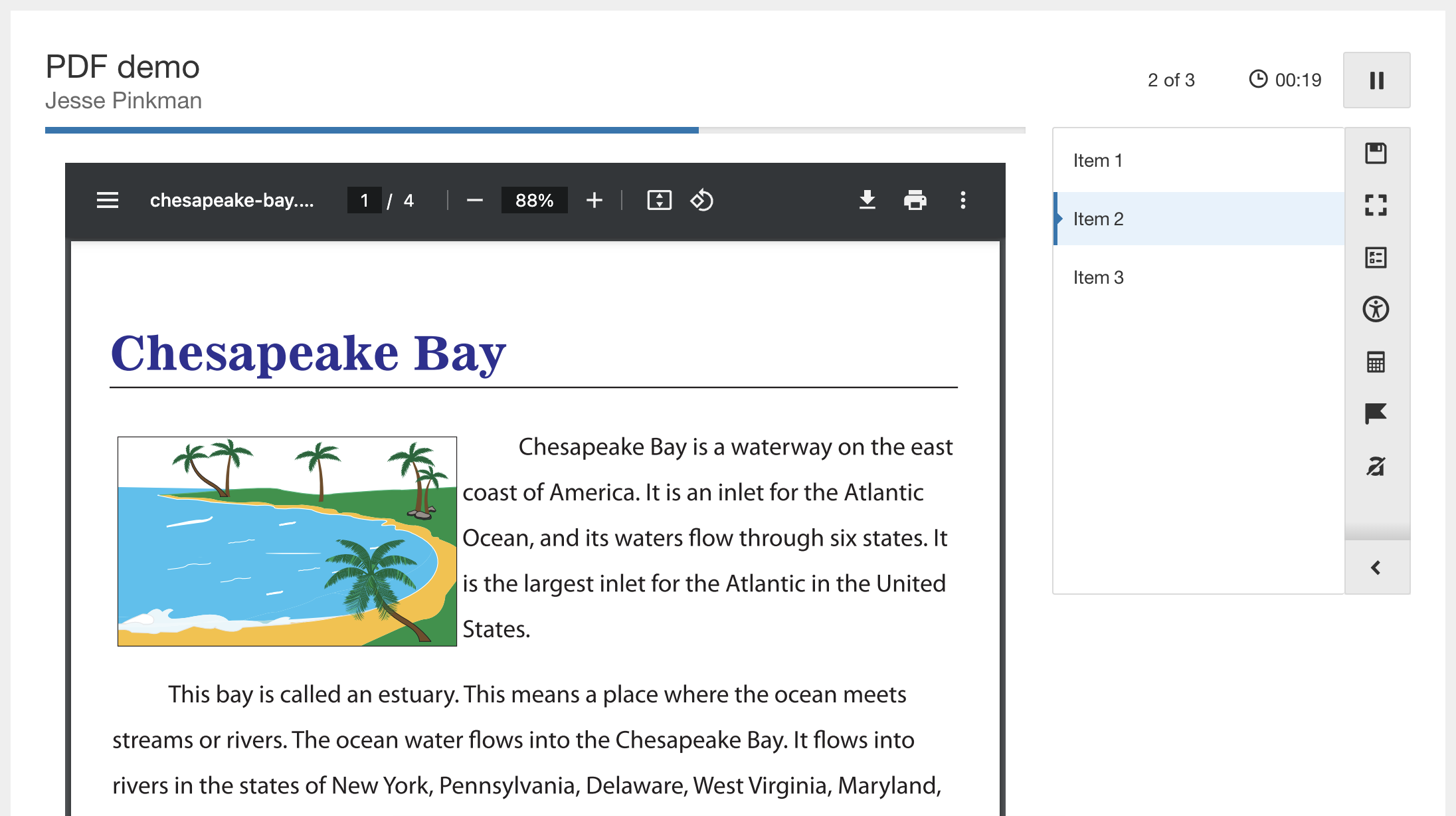The height and width of the screenshot is (816, 1456).
Task: Enter fullscreen mode from sidebar
Action: pyautogui.click(x=1376, y=205)
